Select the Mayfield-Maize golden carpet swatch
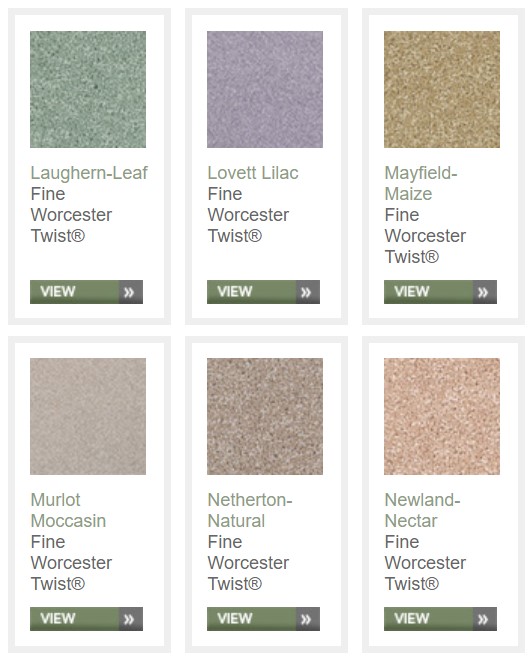The height and width of the screenshot is (663, 531). coord(442,89)
